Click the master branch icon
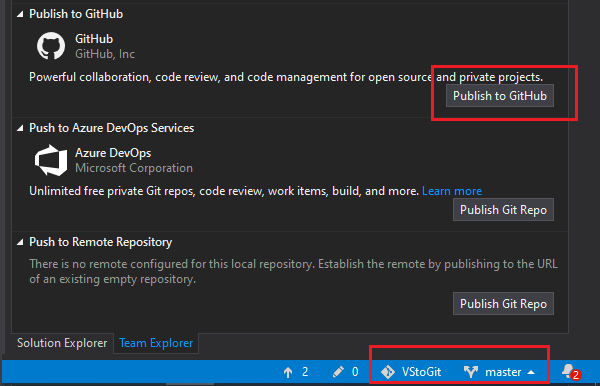 471,372
